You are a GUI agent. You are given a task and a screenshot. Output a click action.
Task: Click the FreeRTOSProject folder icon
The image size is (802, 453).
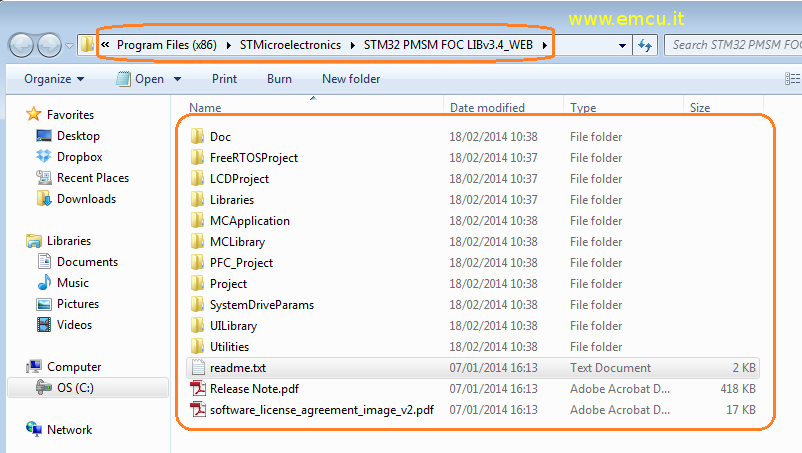(197, 157)
